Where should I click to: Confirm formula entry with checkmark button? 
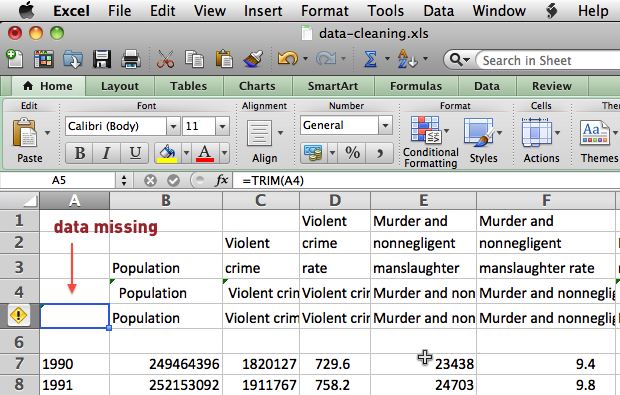173,181
